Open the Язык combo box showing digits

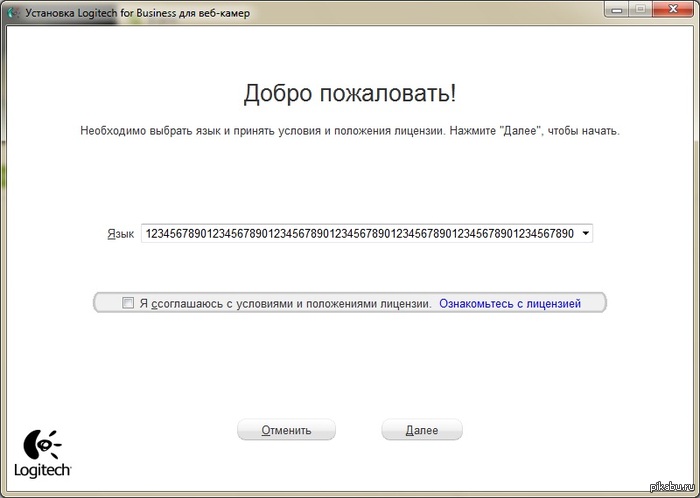tap(360, 234)
